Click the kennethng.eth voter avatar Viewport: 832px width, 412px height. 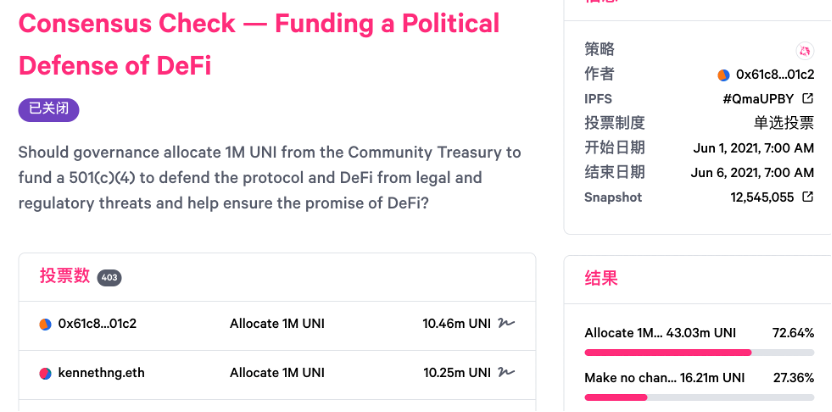(45, 373)
